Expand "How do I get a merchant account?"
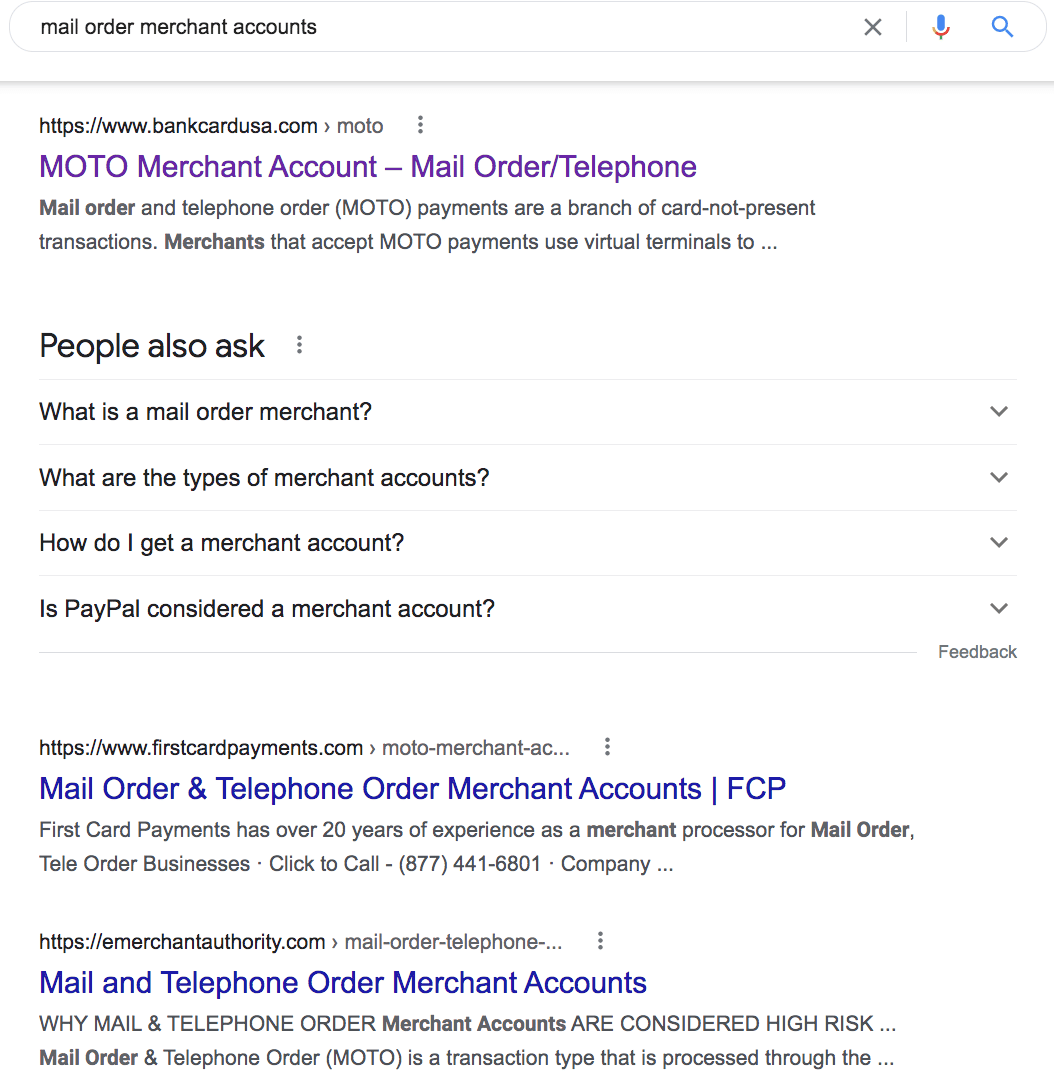The width and height of the screenshot is (1054, 1090). [998, 543]
